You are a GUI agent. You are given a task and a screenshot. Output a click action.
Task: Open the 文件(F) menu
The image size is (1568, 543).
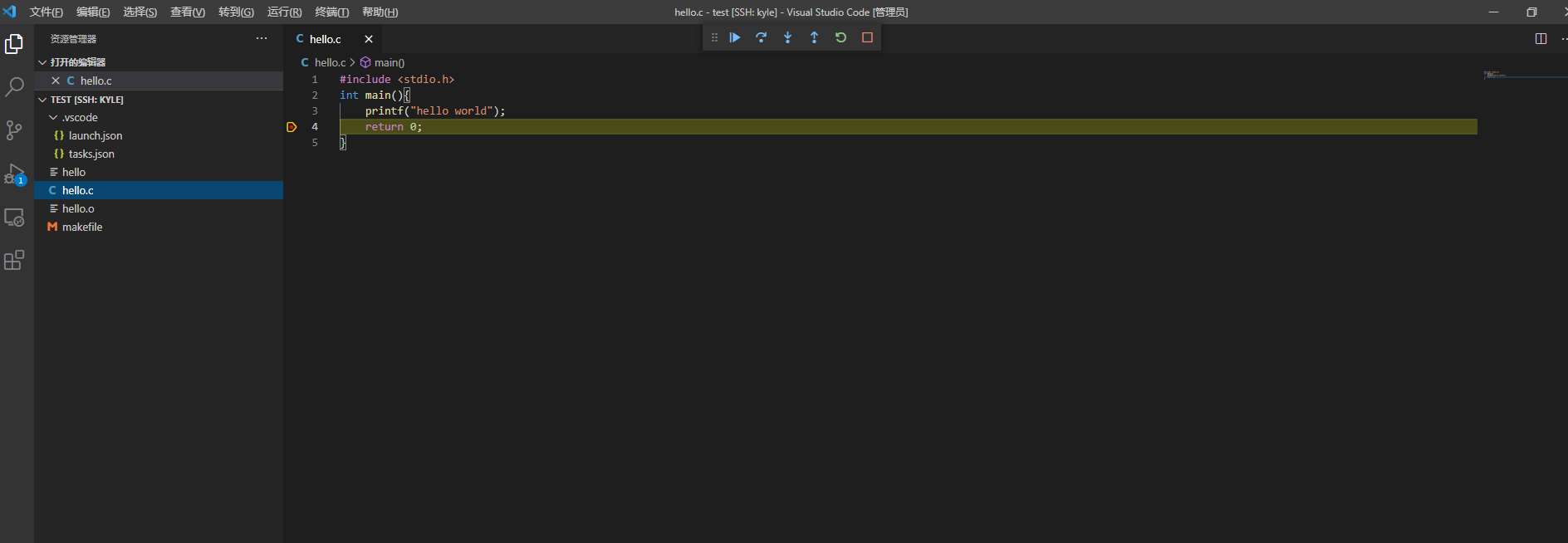[x=46, y=12]
